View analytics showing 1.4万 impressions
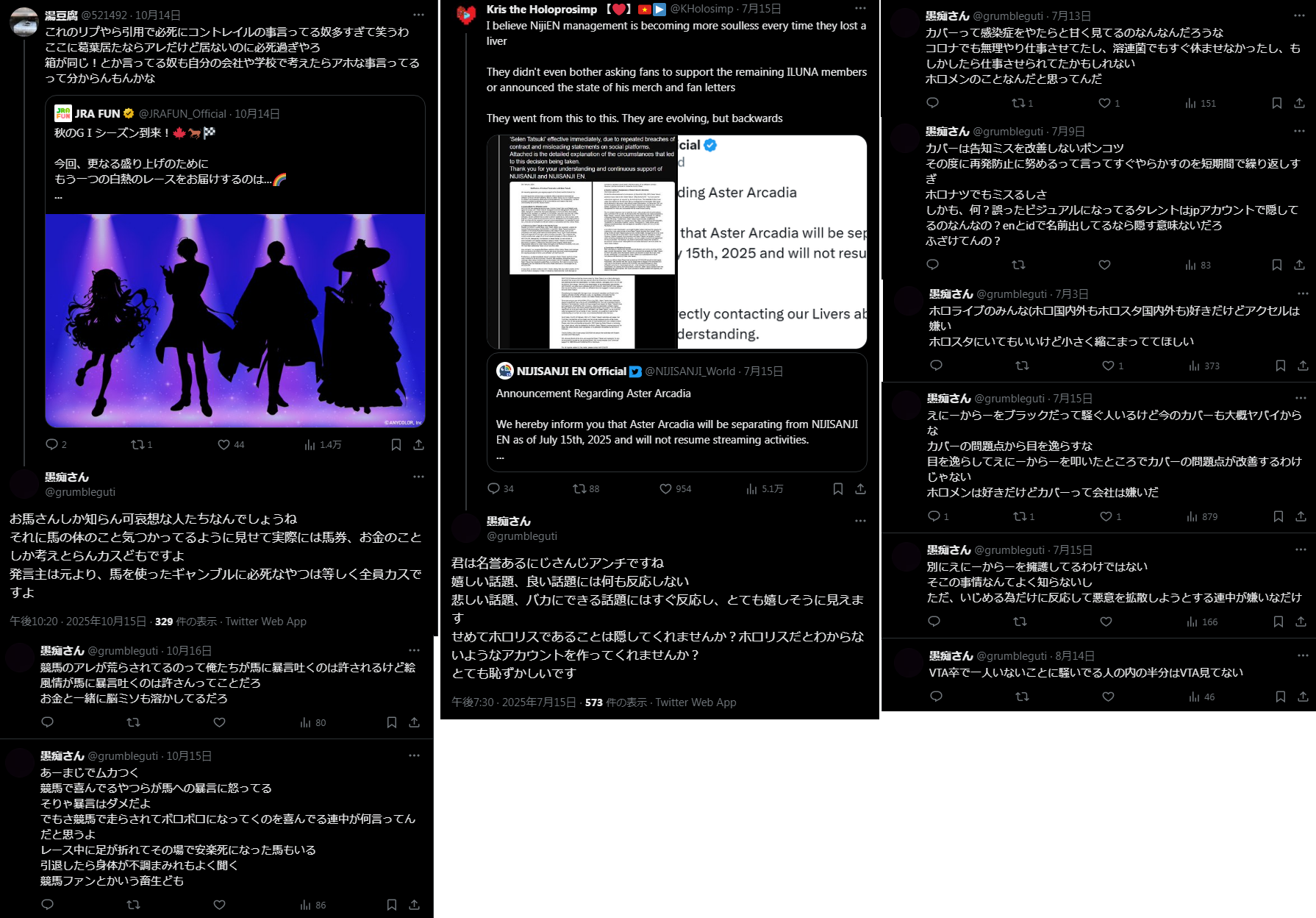 323,444
